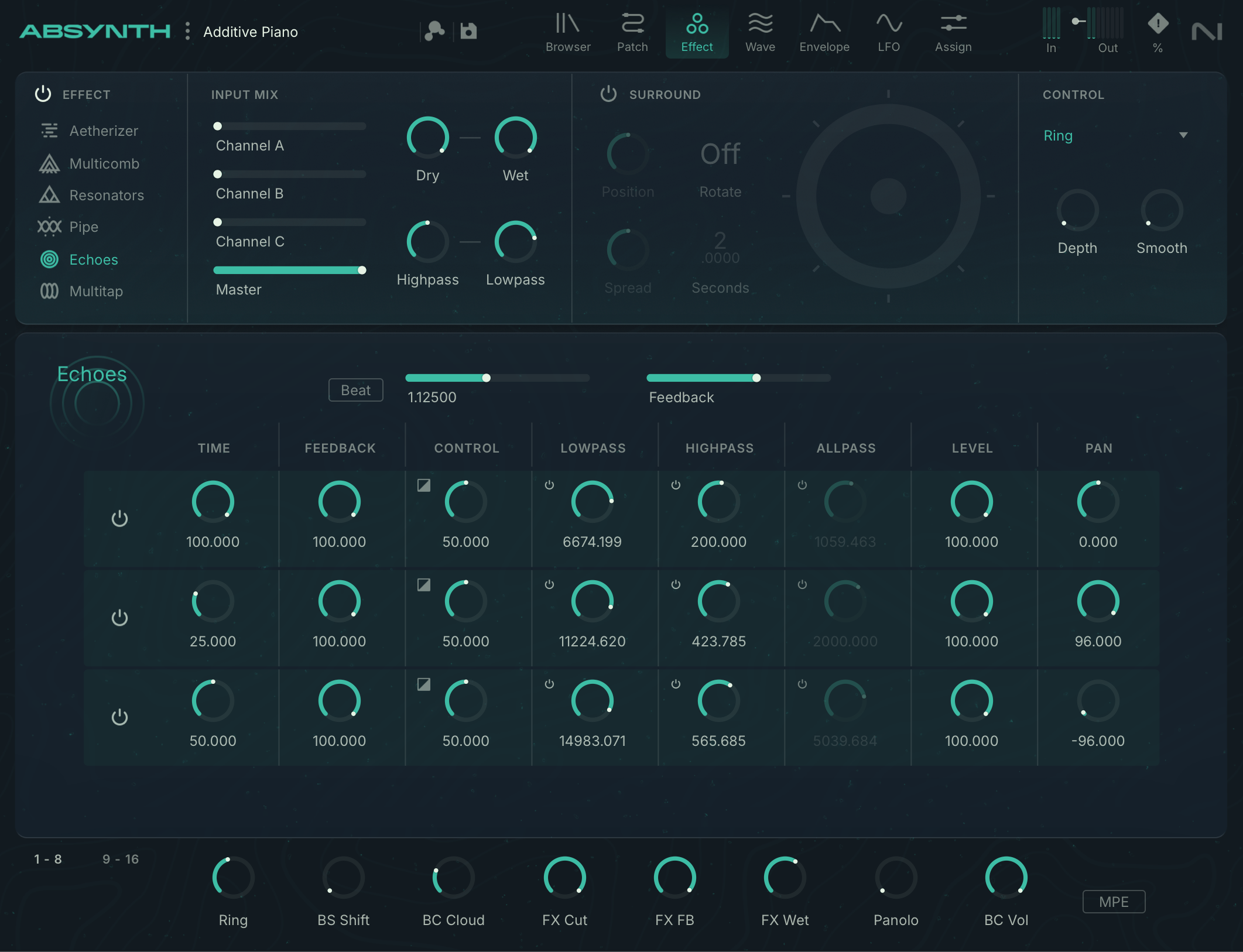
Task: Toggle first row Control mode checkbox
Action: [424, 485]
